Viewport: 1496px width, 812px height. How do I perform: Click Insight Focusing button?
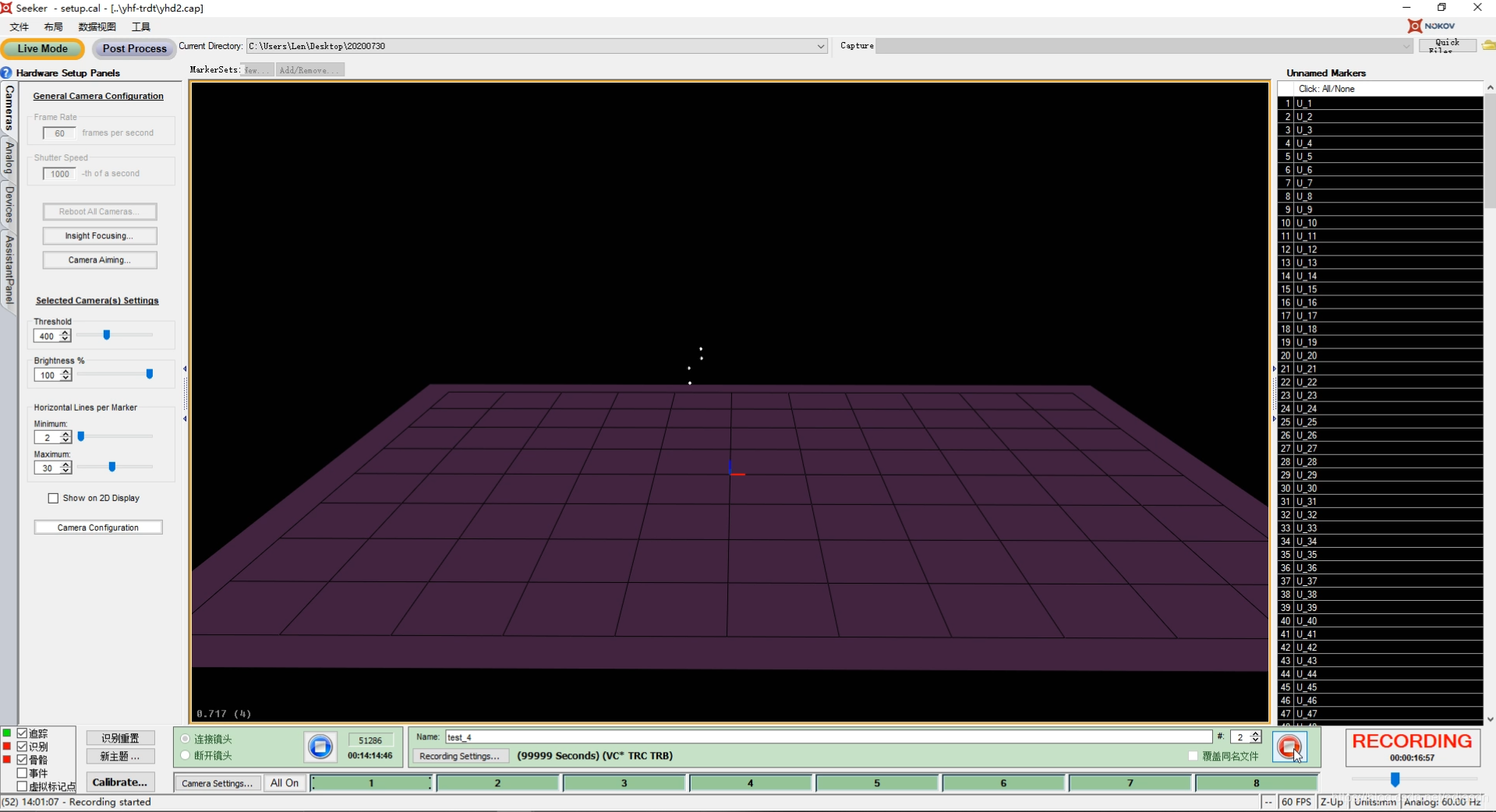(100, 235)
